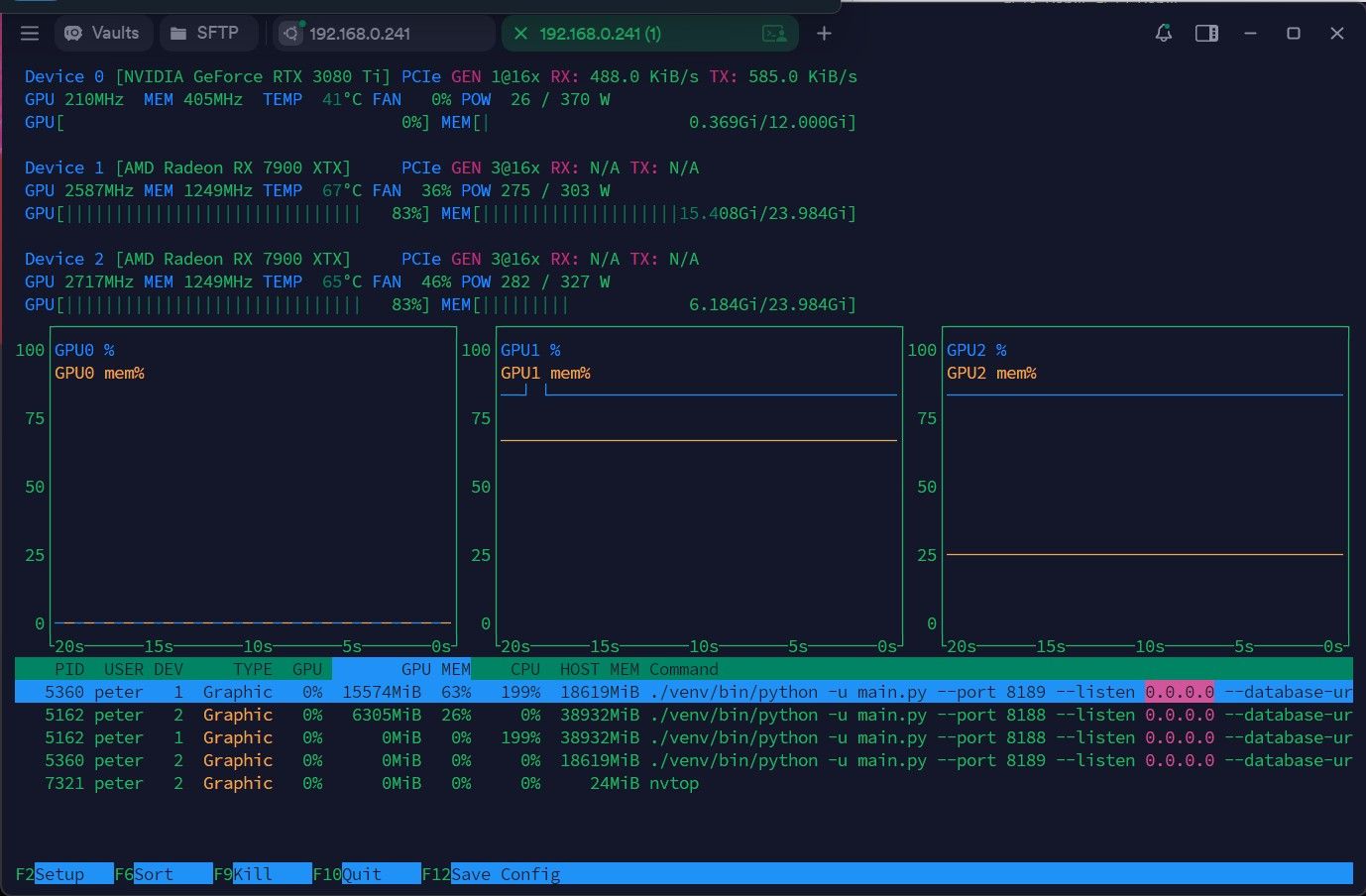Screen dimensions: 1366x896
Task: Click the Ubuntu icon on 192.168.0.241 tab
Action: 290,34
